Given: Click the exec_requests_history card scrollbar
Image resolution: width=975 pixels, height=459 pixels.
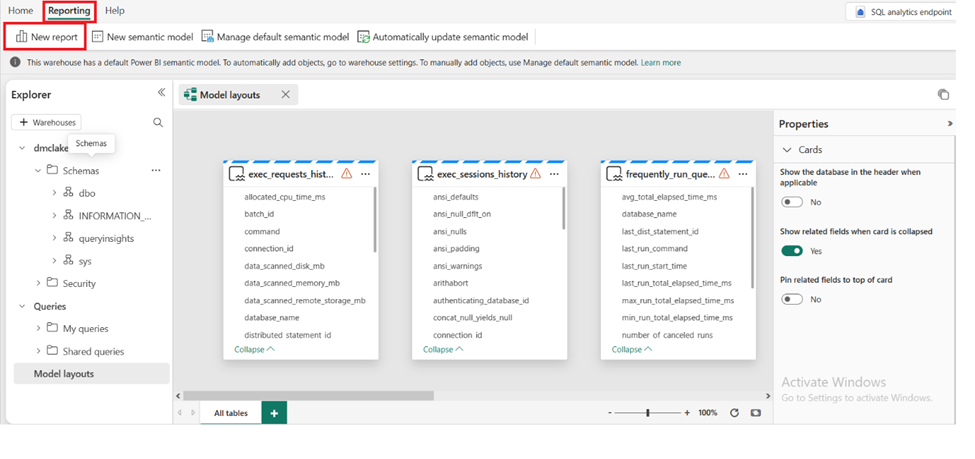Looking at the screenshot, I should coord(375,220).
